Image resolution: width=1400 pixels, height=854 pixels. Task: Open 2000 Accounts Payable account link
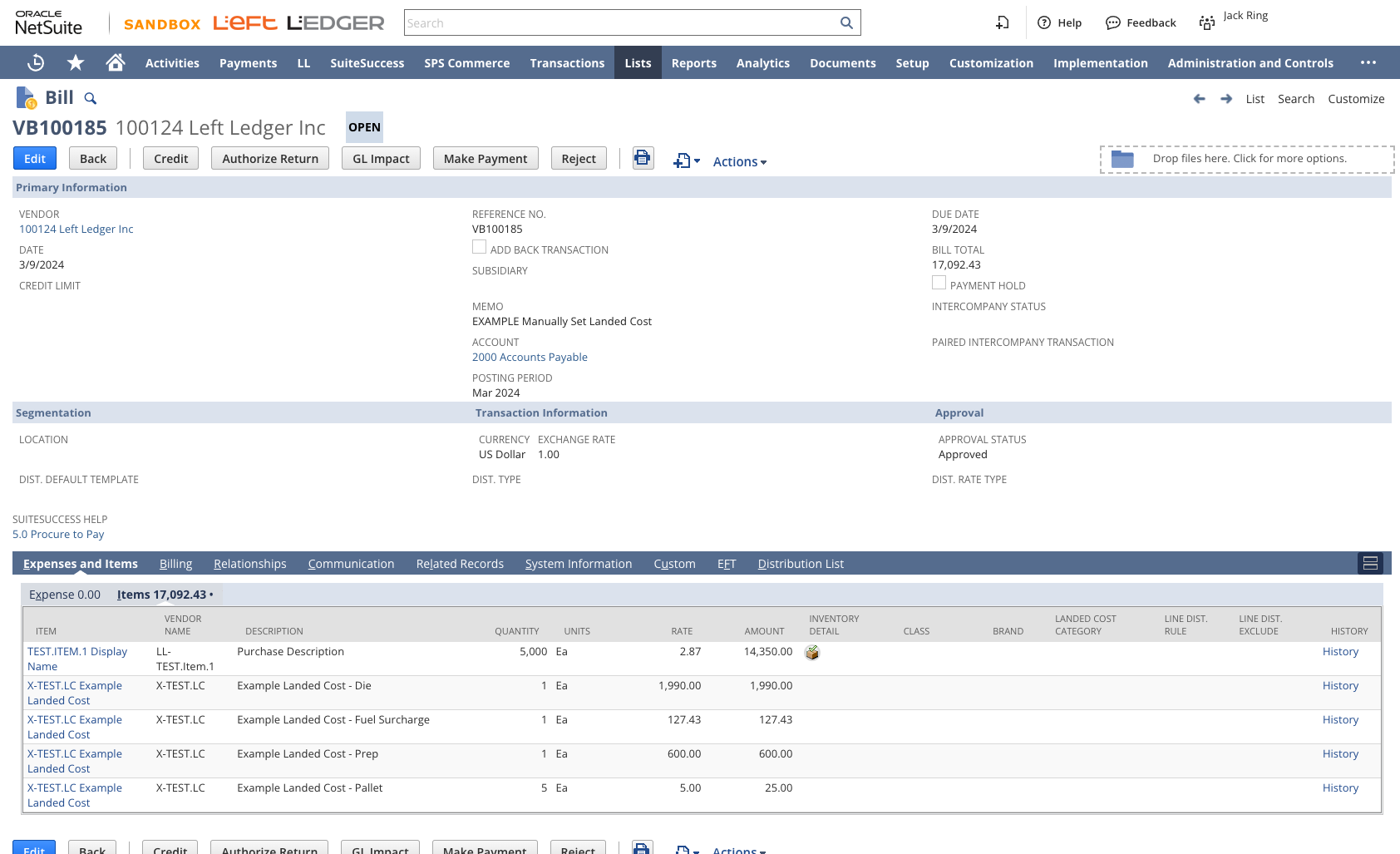(530, 357)
